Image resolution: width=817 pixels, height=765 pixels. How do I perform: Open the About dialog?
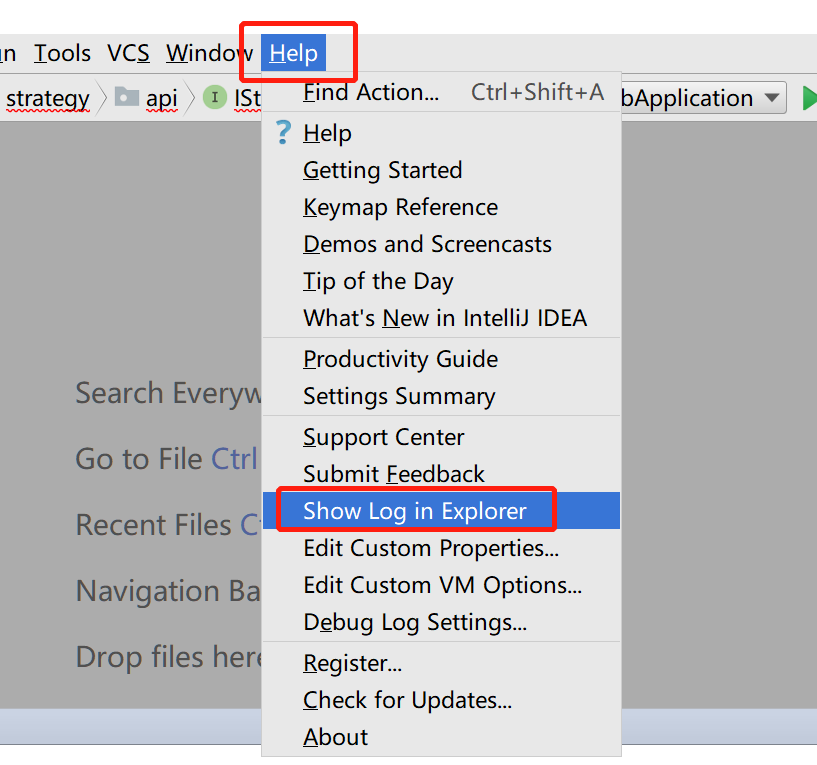(335, 737)
